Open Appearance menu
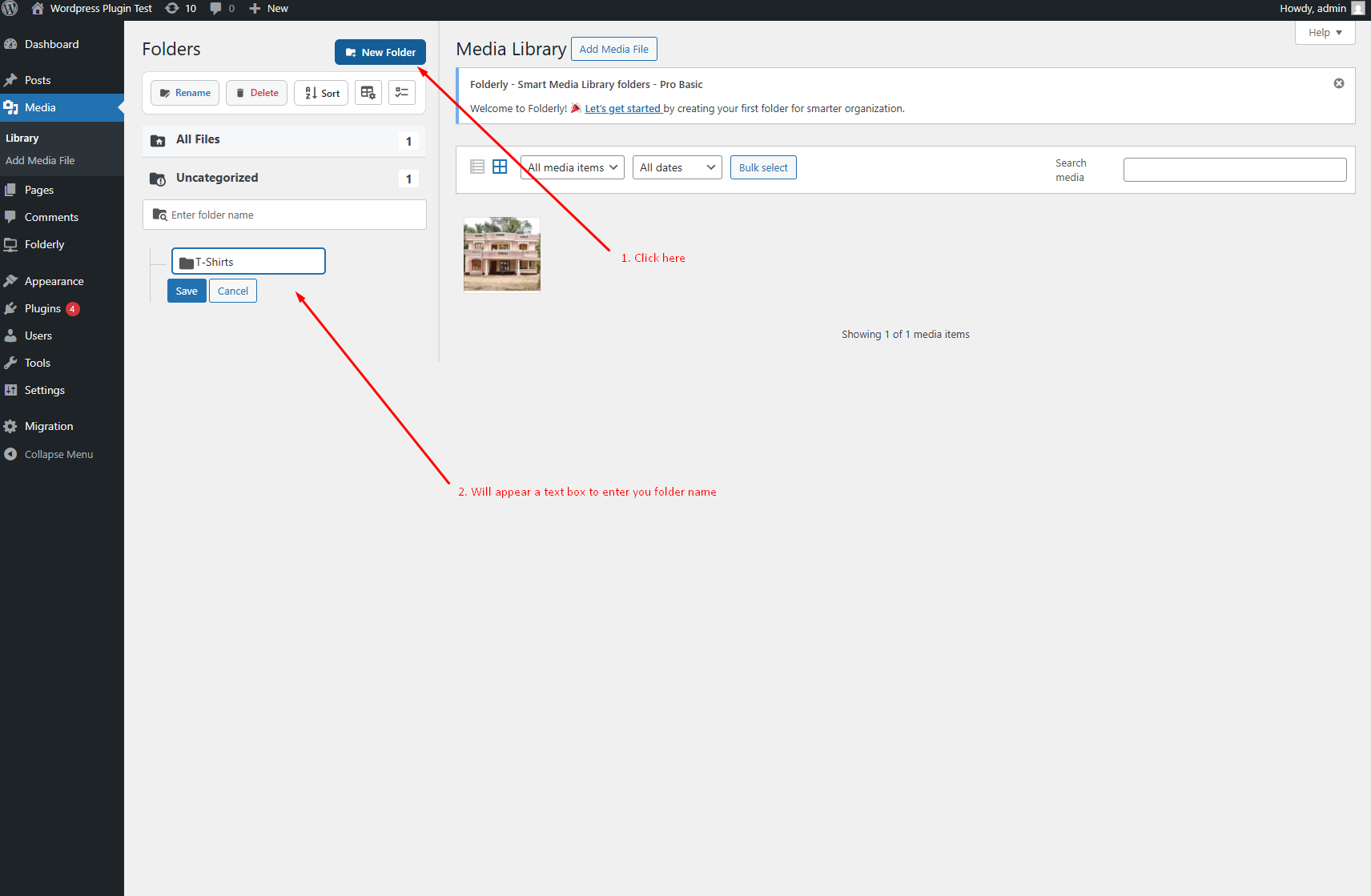The width and height of the screenshot is (1371, 896). click(62, 281)
